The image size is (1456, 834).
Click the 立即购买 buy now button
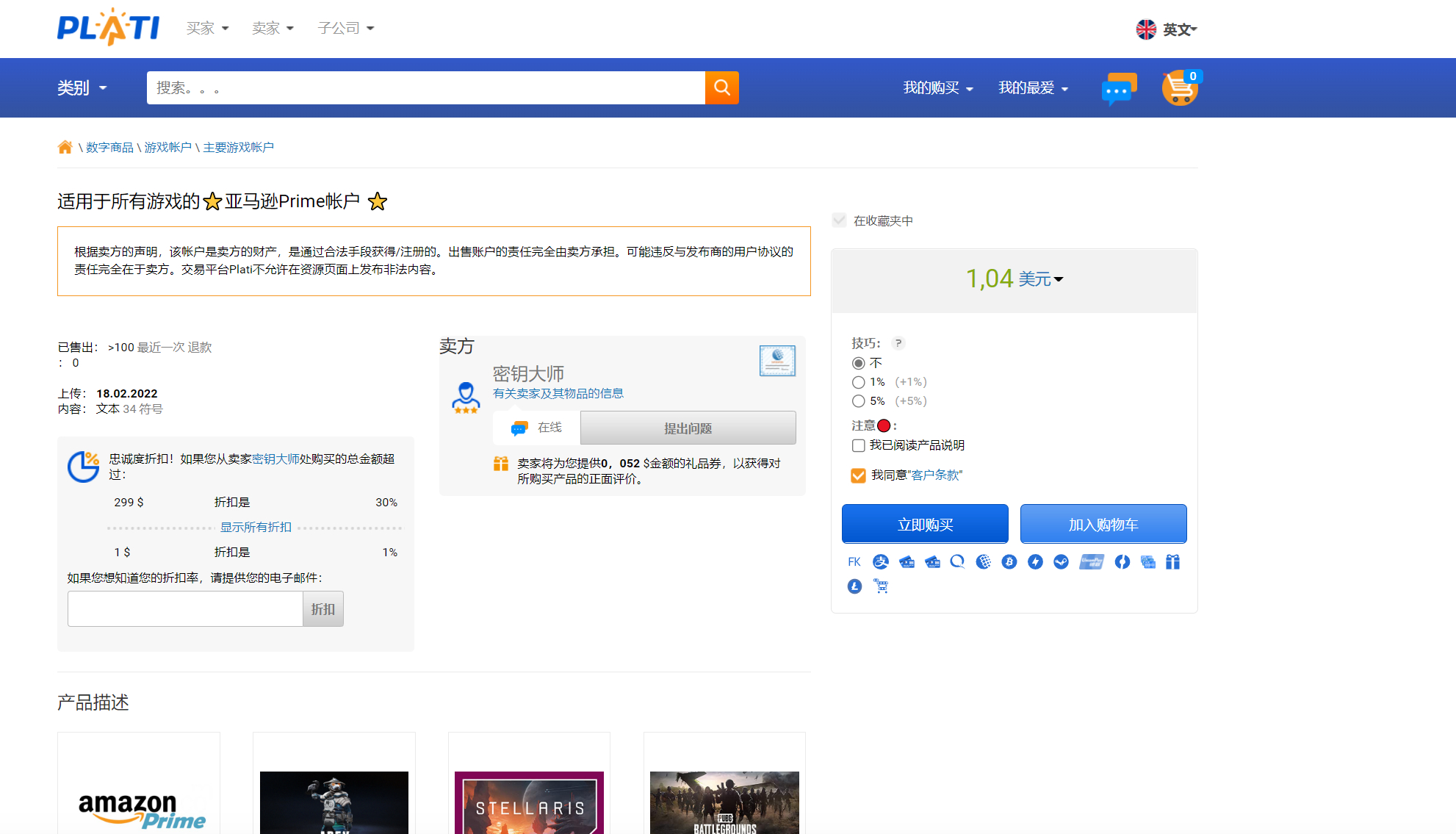coord(925,525)
